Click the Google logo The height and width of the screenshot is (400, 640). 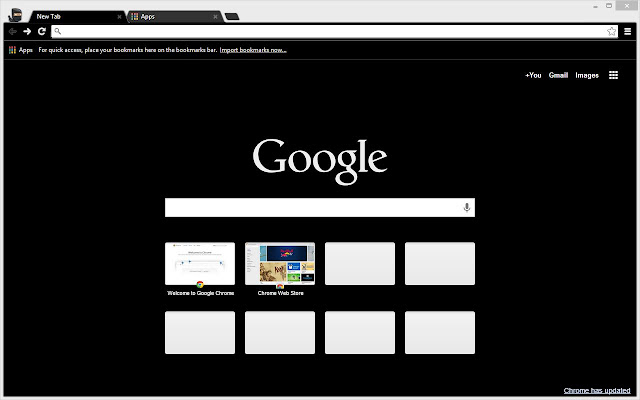[320, 161]
